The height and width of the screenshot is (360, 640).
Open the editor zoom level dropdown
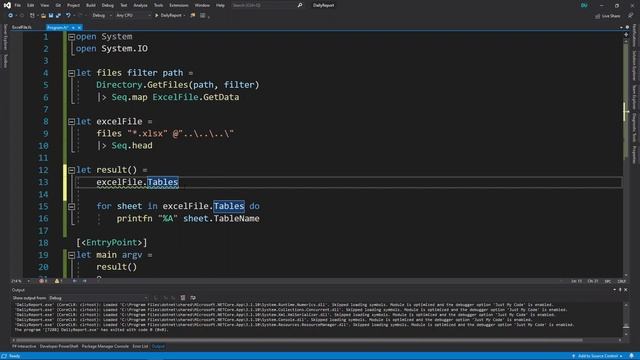[20, 281]
